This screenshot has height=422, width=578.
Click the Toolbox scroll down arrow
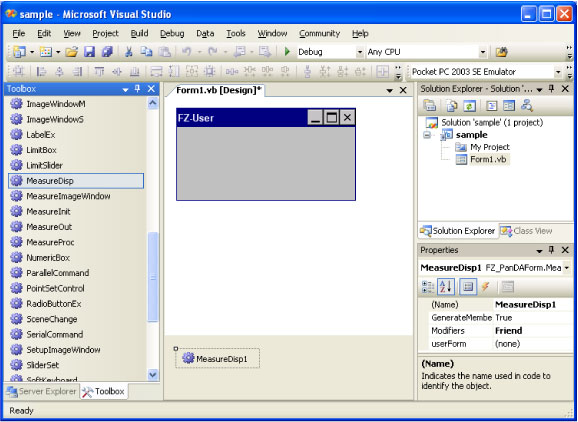tap(153, 375)
